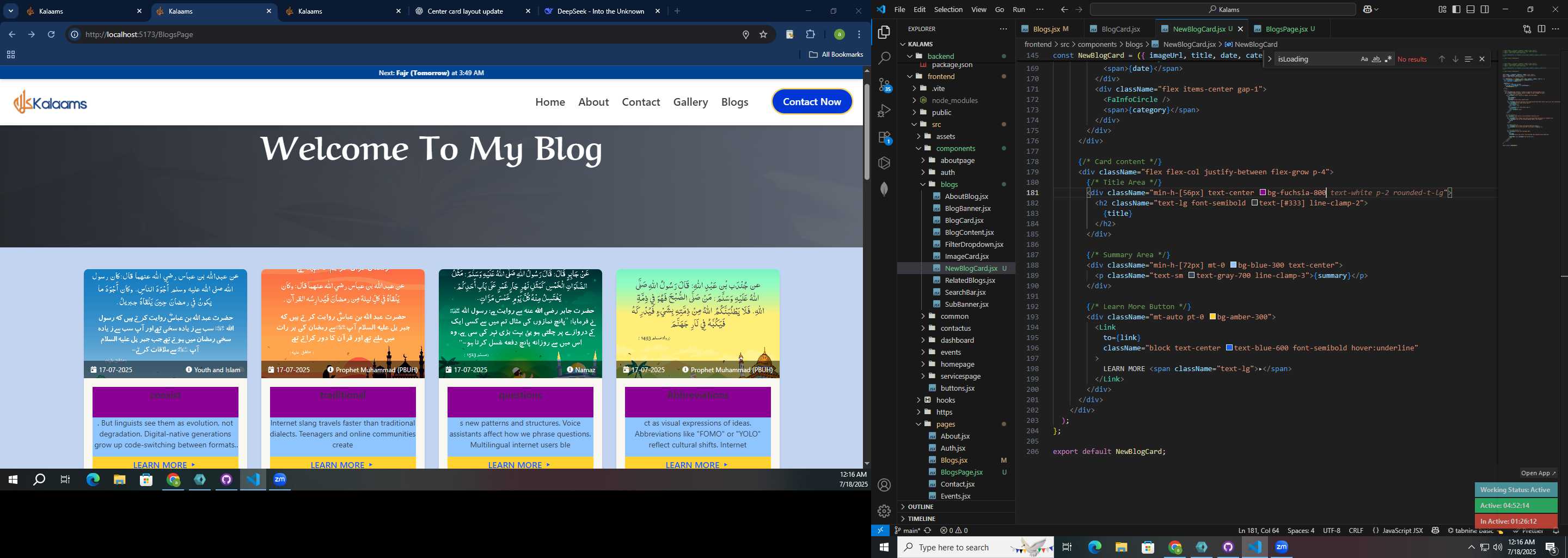Toggle the Primary Side Bar in VS Code
Viewport: 1568px width, 558px height.
click(1456, 9)
